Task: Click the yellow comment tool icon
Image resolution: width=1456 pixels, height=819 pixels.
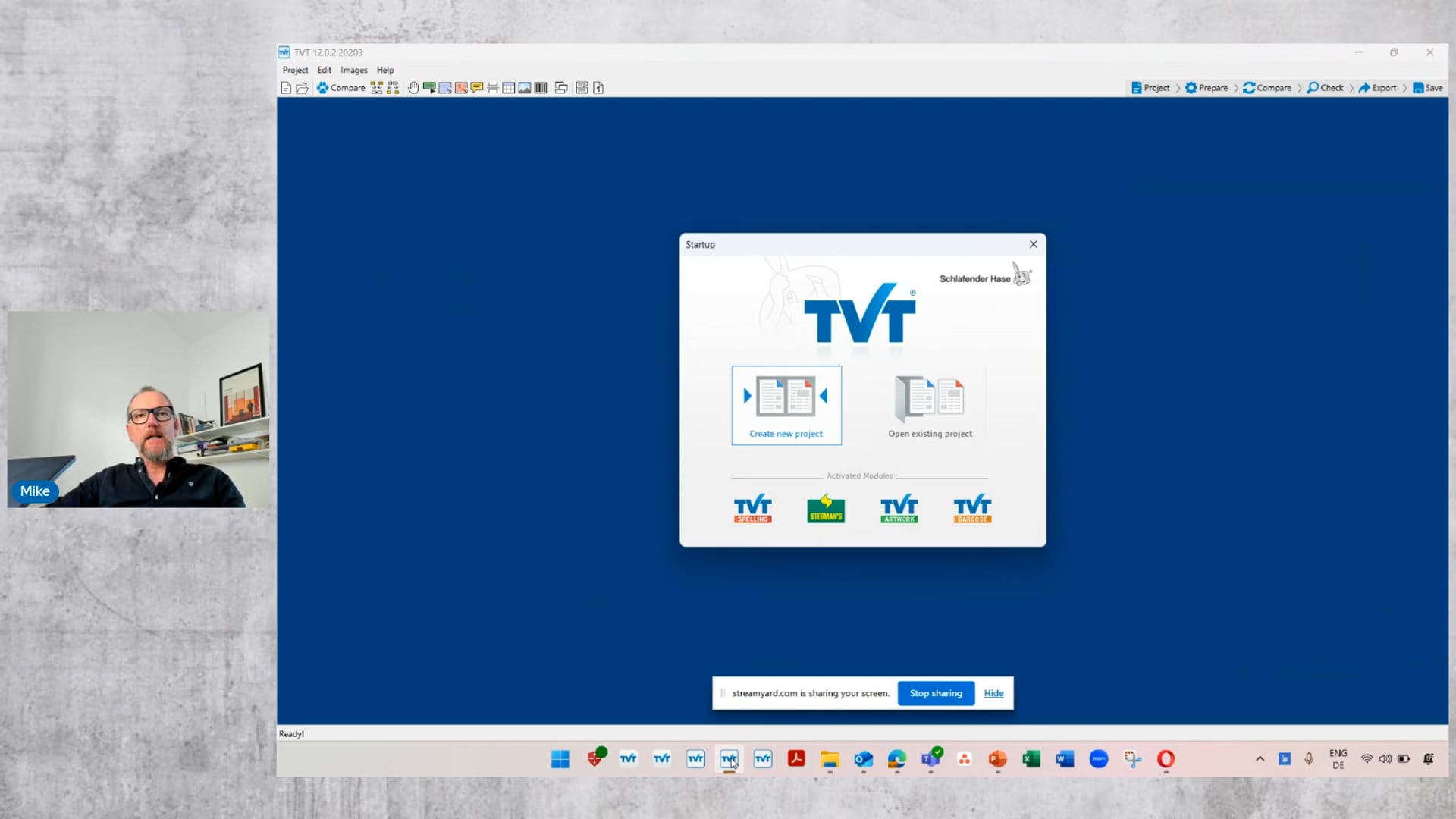Action: (477, 88)
